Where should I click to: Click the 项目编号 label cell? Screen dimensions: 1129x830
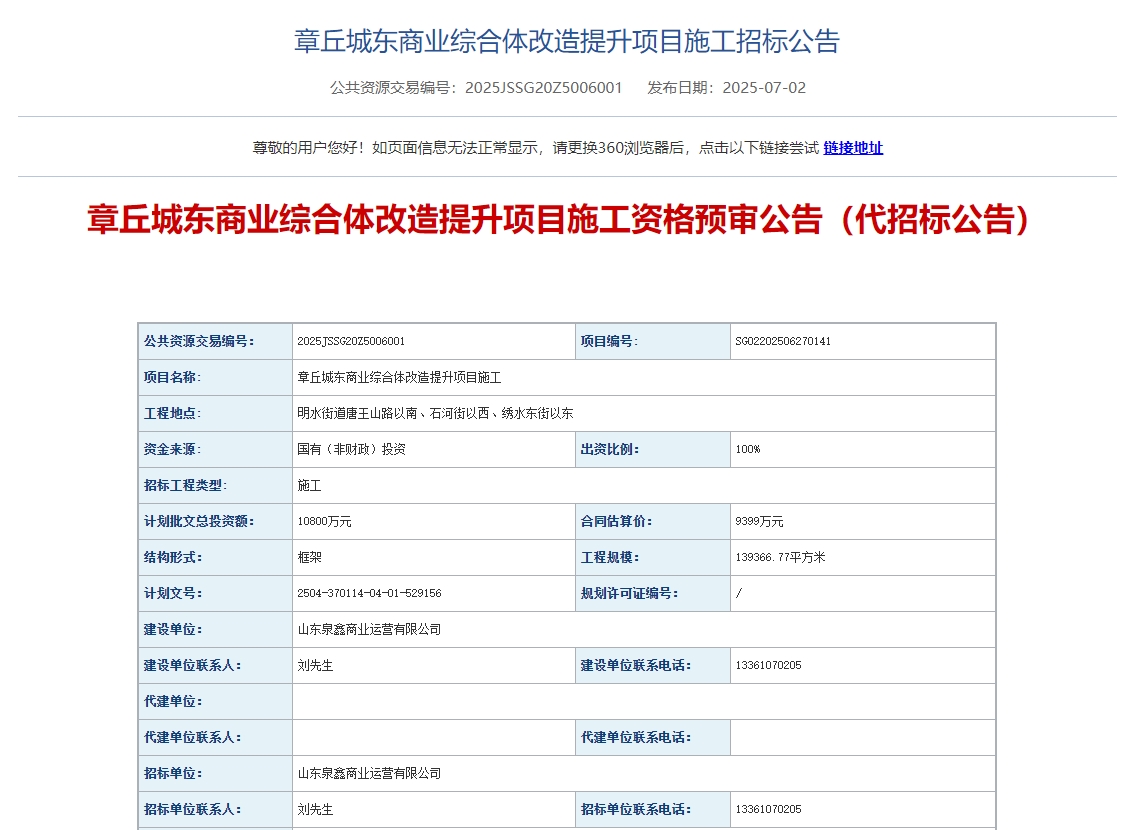tap(652, 341)
